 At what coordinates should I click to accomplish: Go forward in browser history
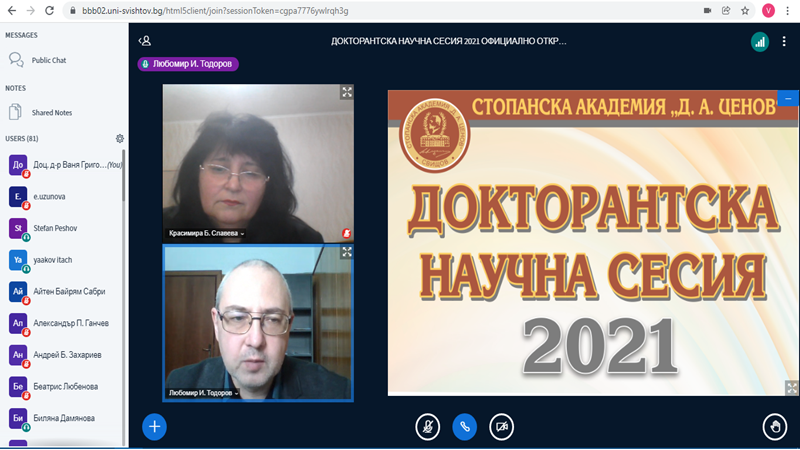(x=31, y=10)
